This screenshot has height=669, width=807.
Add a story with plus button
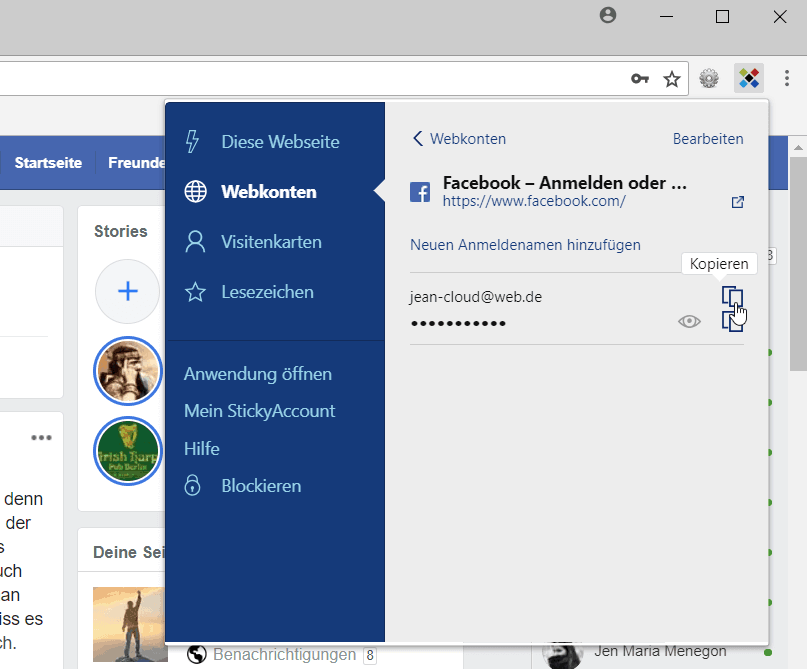128,291
